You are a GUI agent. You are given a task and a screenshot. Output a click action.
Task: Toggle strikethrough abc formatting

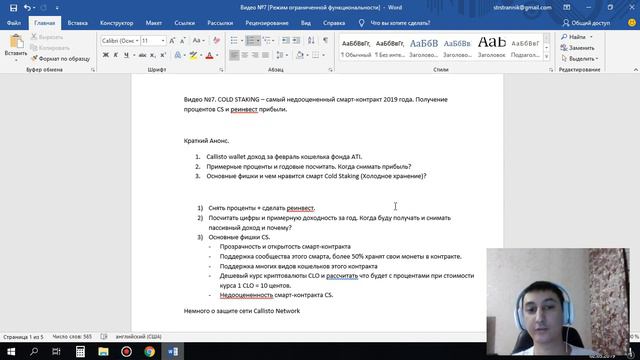(x=142, y=55)
